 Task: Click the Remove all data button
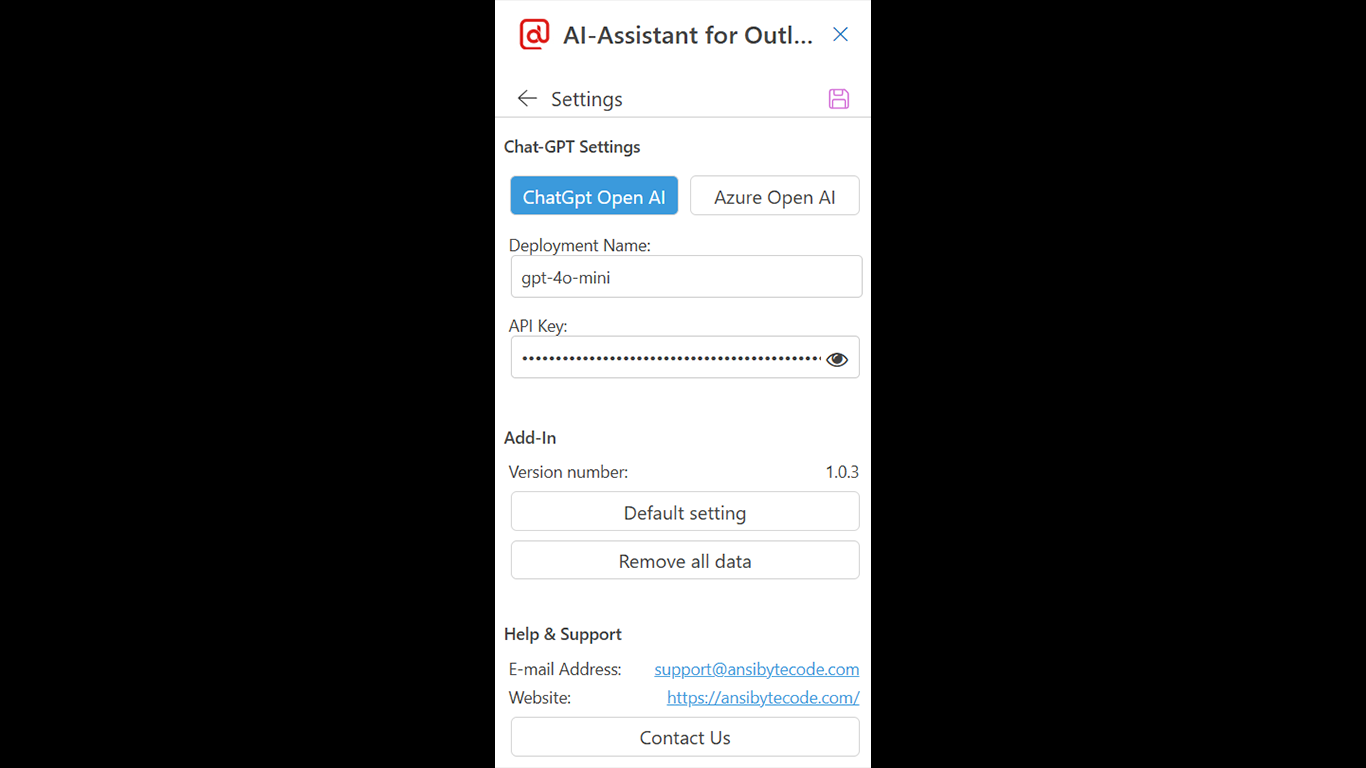tap(685, 560)
